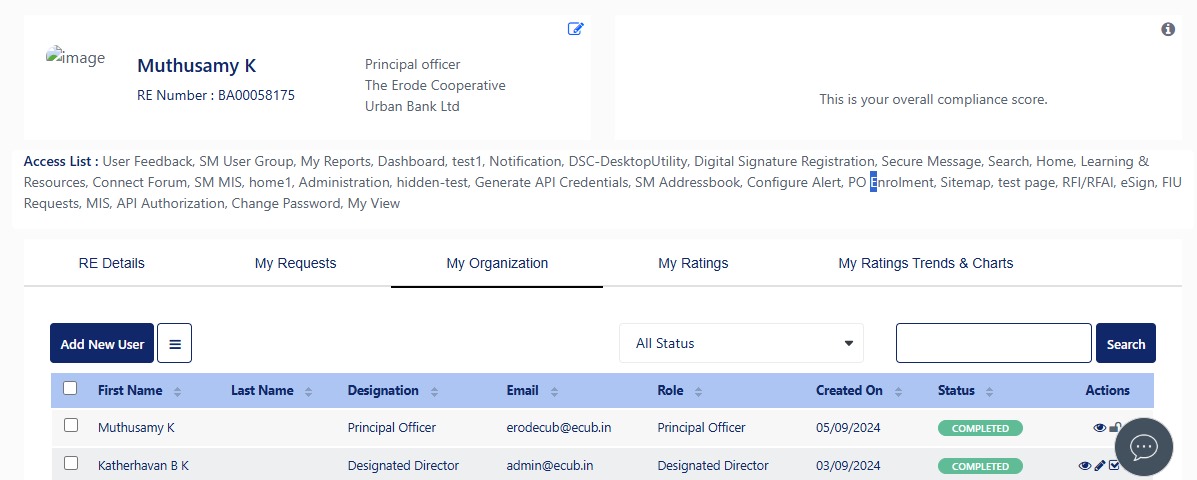The width and height of the screenshot is (1197, 480).
Task: Tick the select-all checkbox in table header
Action: tap(70, 389)
